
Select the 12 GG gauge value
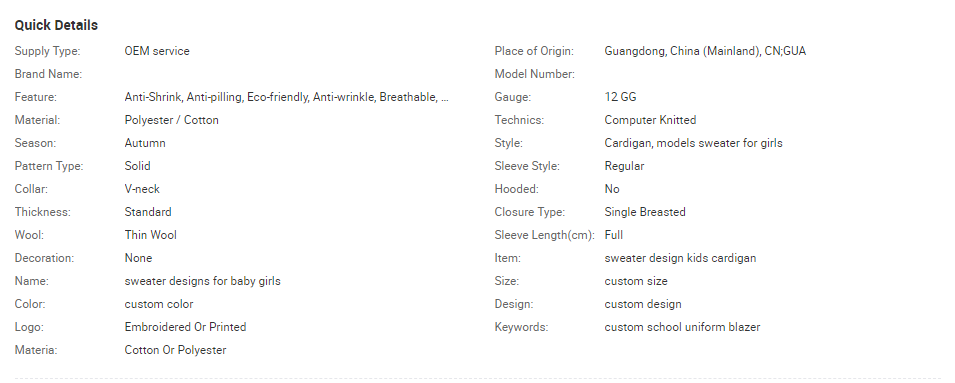coord(621,97)
